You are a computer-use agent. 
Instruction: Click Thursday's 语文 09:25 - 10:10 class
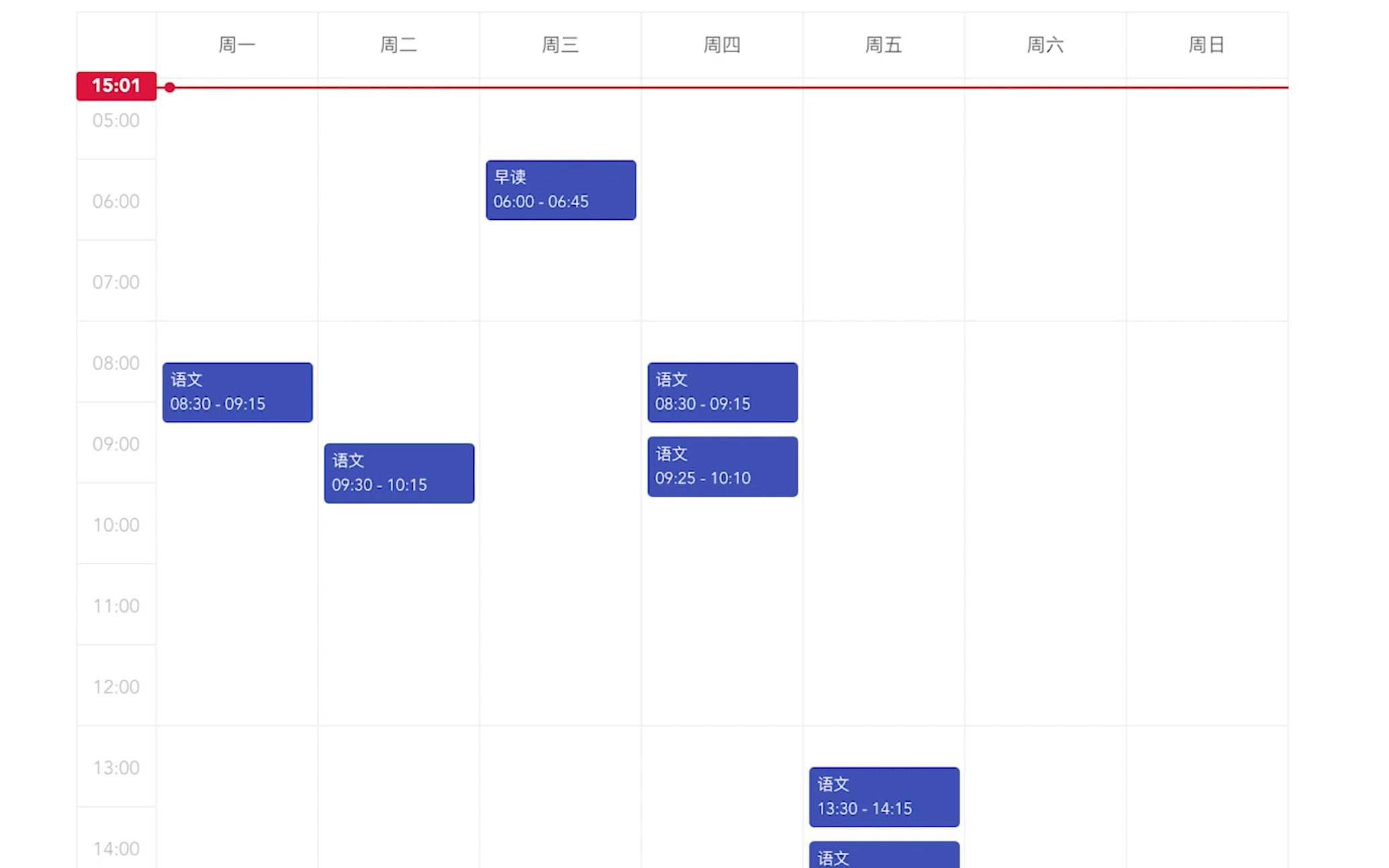(722, 467)
